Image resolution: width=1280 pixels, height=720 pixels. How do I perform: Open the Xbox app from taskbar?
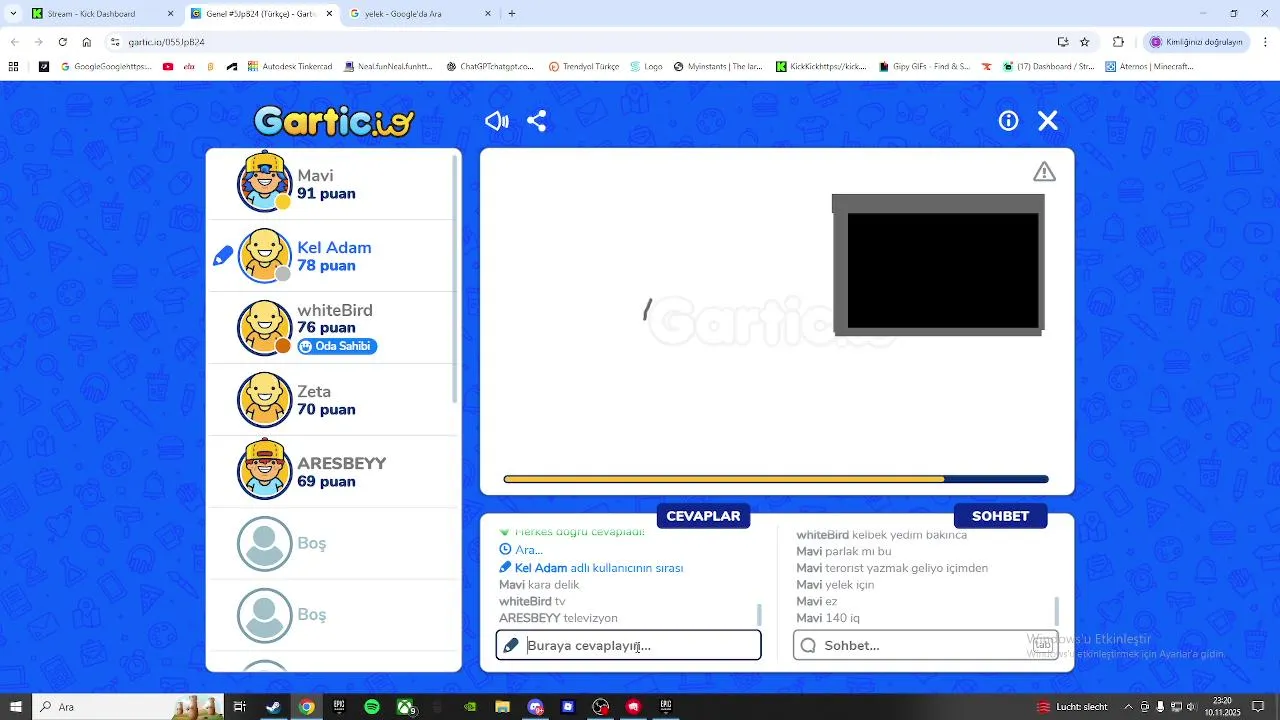[x=405, y=707]
